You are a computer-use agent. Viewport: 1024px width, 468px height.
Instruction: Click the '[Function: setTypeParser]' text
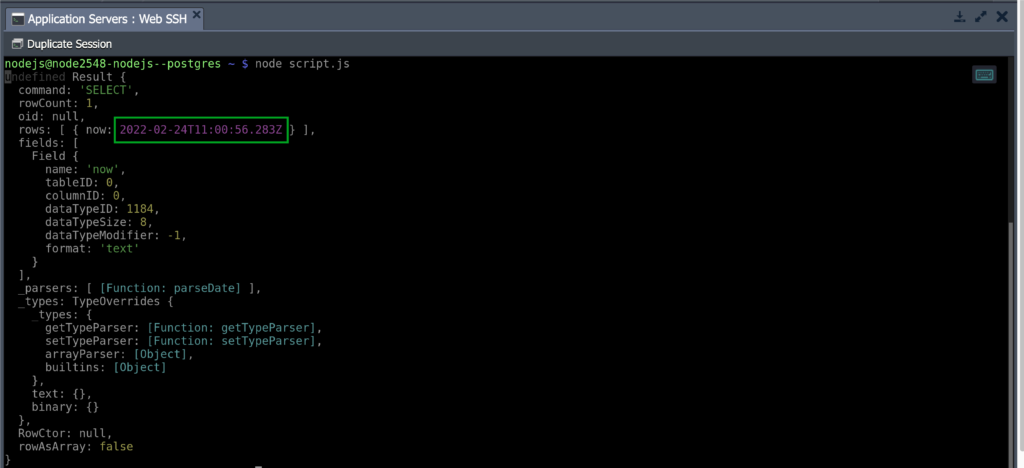234,341
